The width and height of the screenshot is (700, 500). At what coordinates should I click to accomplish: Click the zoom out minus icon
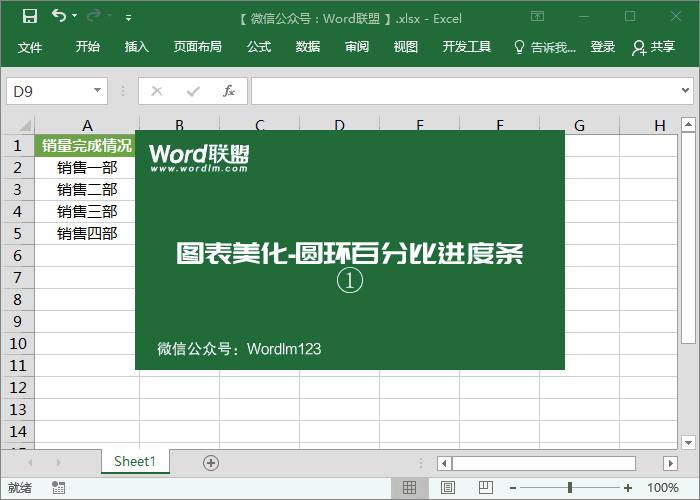coord(513,488)
